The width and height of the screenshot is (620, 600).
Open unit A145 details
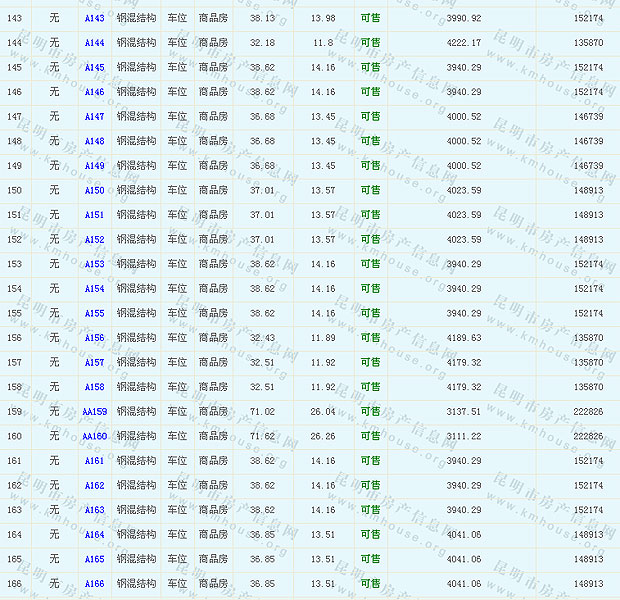pyautogui.click(x=94, y=68)
